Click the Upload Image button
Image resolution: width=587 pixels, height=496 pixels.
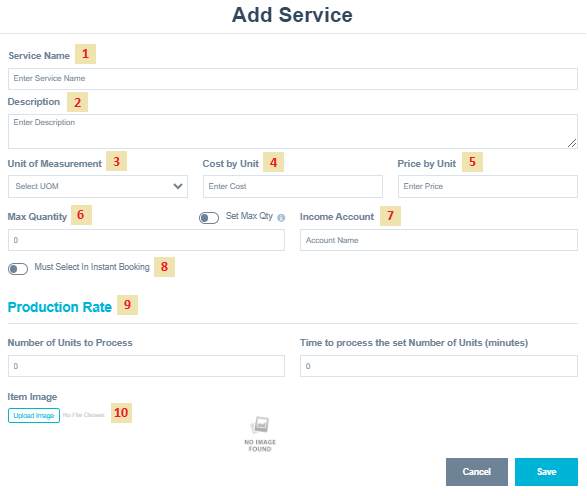coord(34,416)
